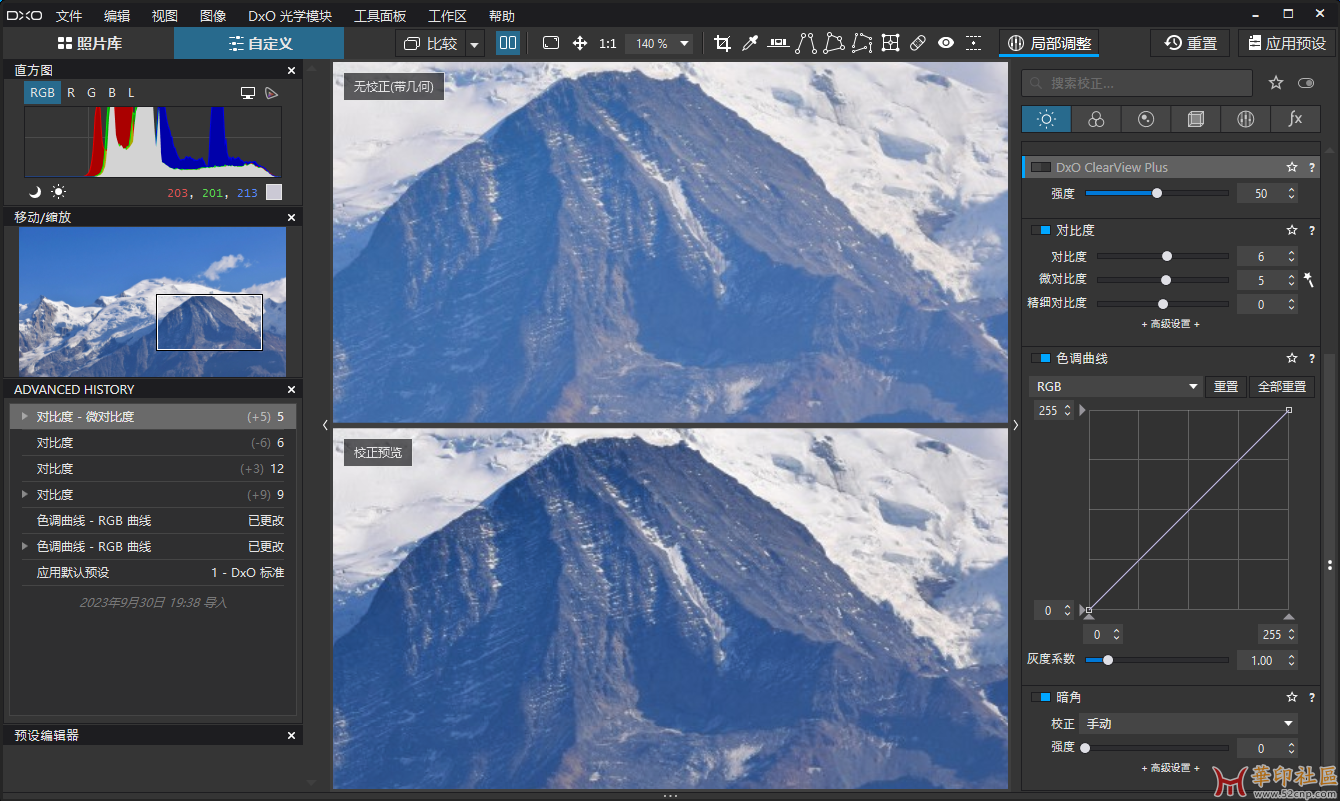Open the Geometry cube tab icon
This screenshot has height=801, width=1340.
pos(1196,119)
